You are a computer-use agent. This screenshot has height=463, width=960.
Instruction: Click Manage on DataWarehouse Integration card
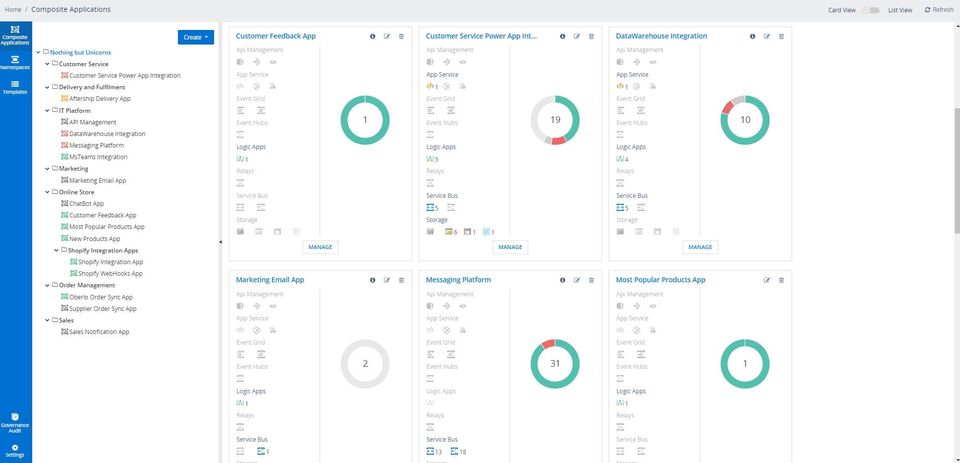pyautogui.click(x=700, y=247)
